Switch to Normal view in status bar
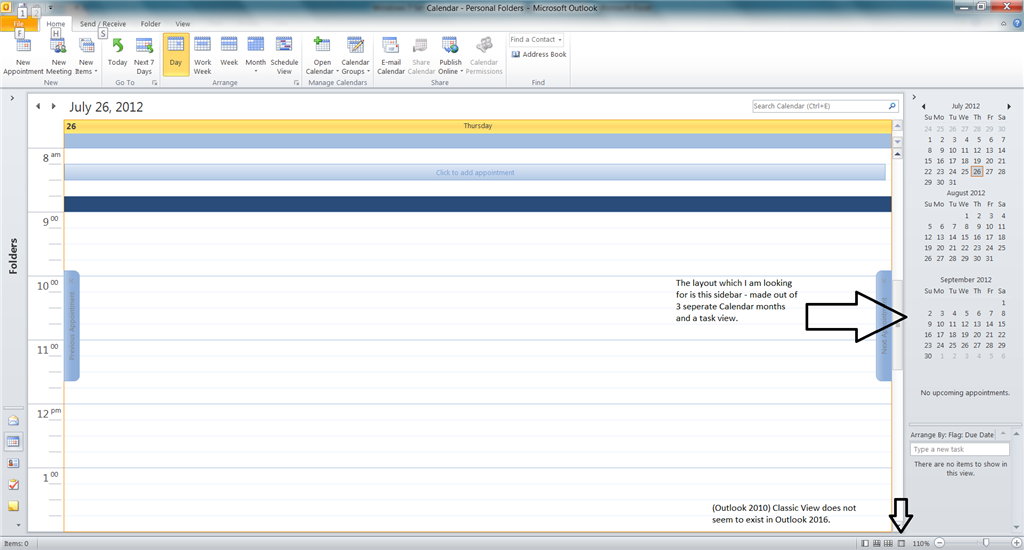 865,543
